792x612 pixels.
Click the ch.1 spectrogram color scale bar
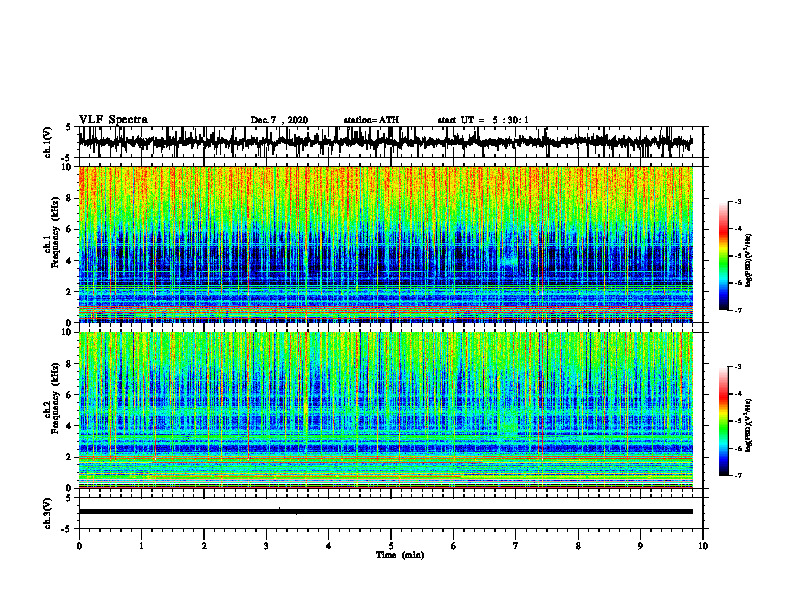coord(723,256)
